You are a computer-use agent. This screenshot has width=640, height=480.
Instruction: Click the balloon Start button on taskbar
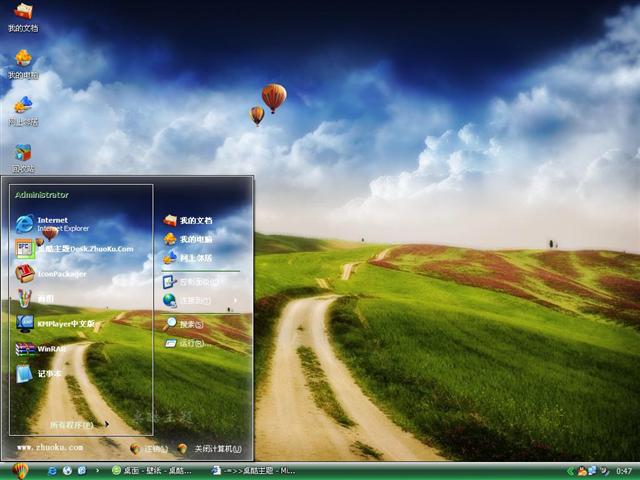[20, 471]
